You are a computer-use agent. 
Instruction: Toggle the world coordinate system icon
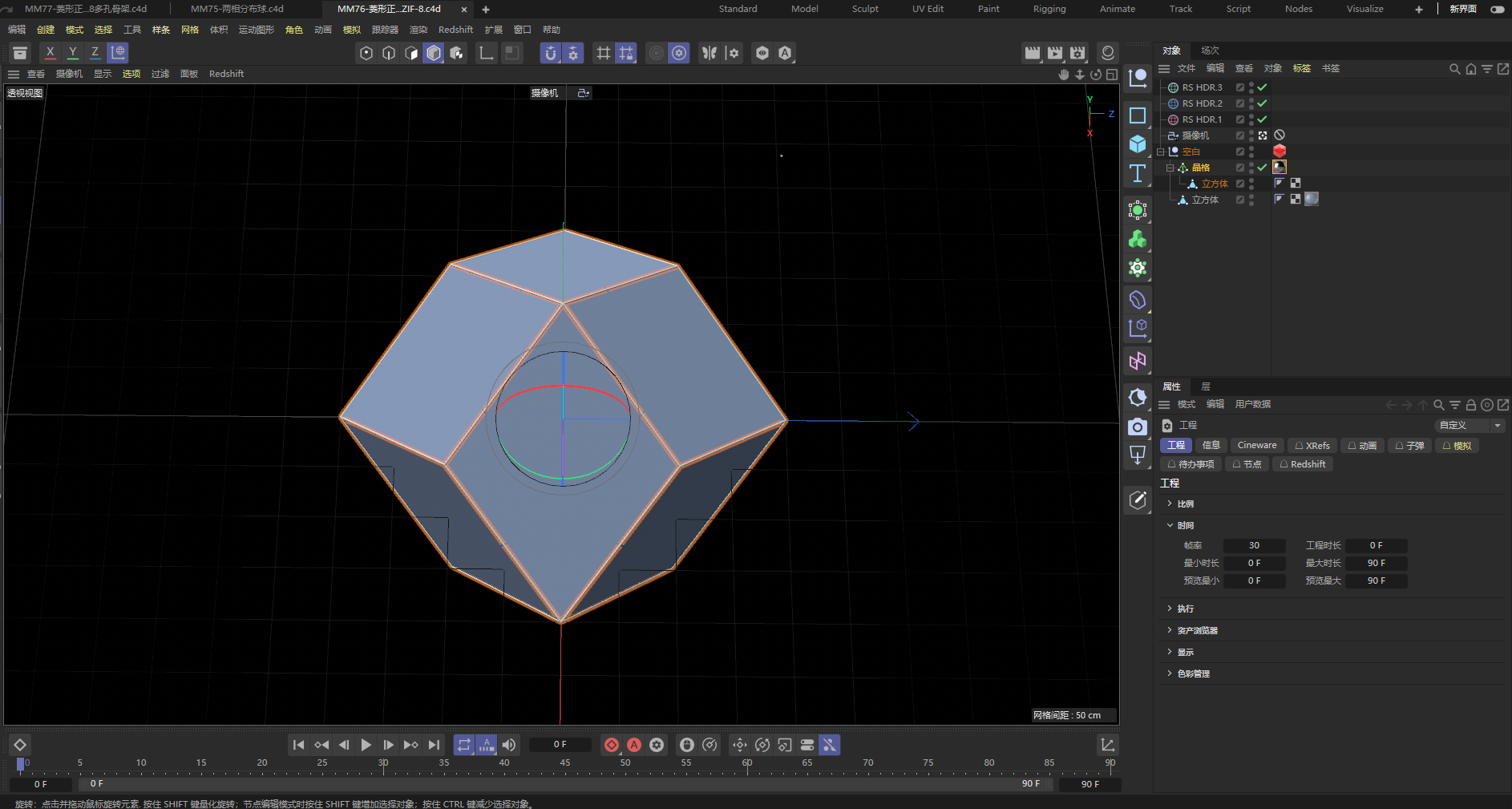(x=118, y=53)
